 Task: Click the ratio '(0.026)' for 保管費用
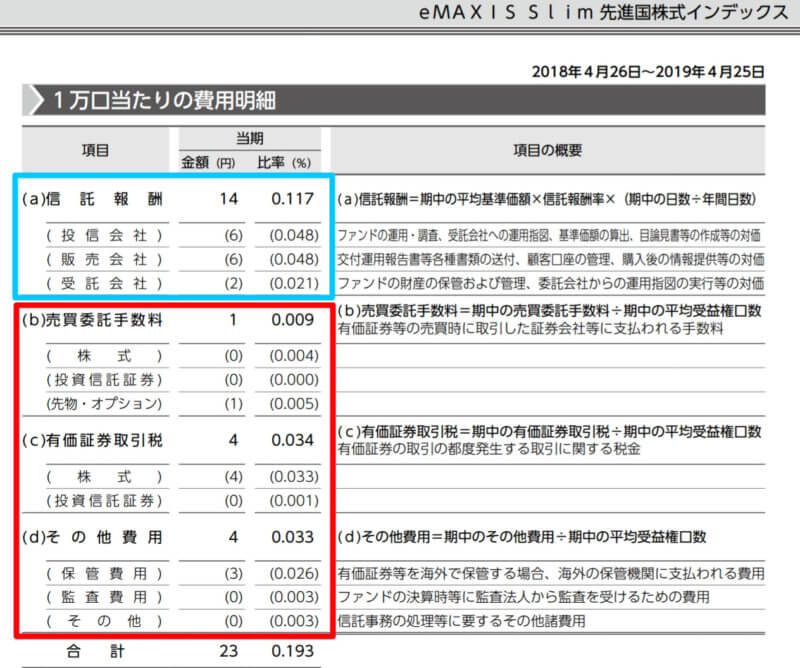coord(294,574)
